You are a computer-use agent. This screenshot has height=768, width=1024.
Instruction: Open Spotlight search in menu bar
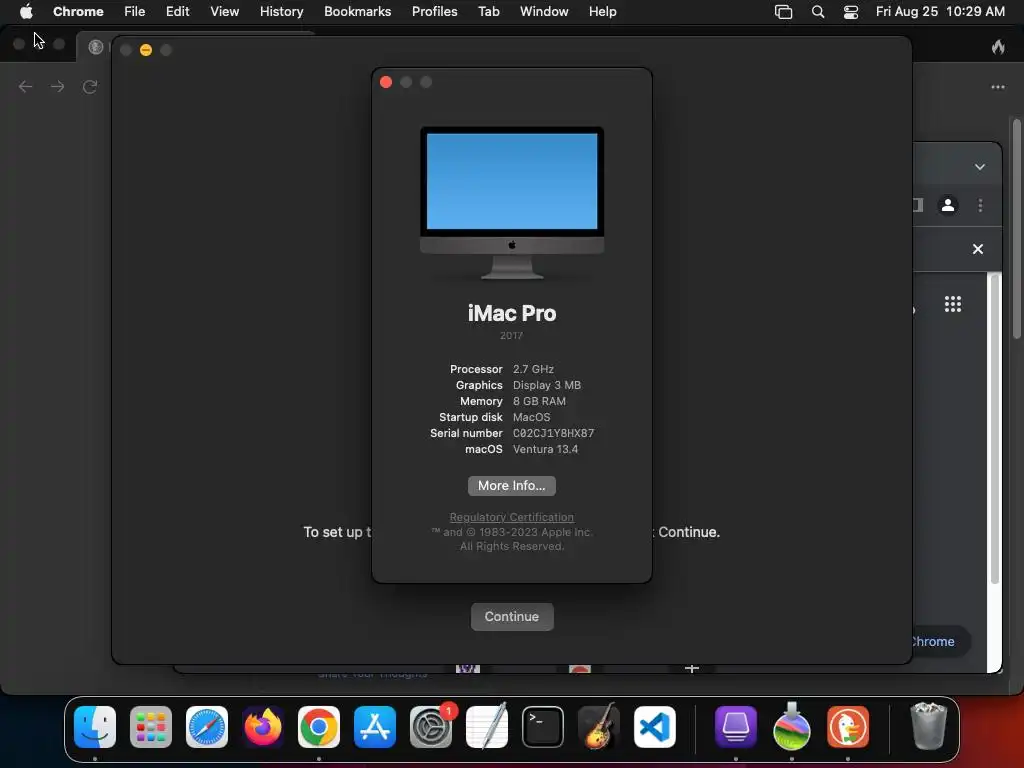(818, 12)
